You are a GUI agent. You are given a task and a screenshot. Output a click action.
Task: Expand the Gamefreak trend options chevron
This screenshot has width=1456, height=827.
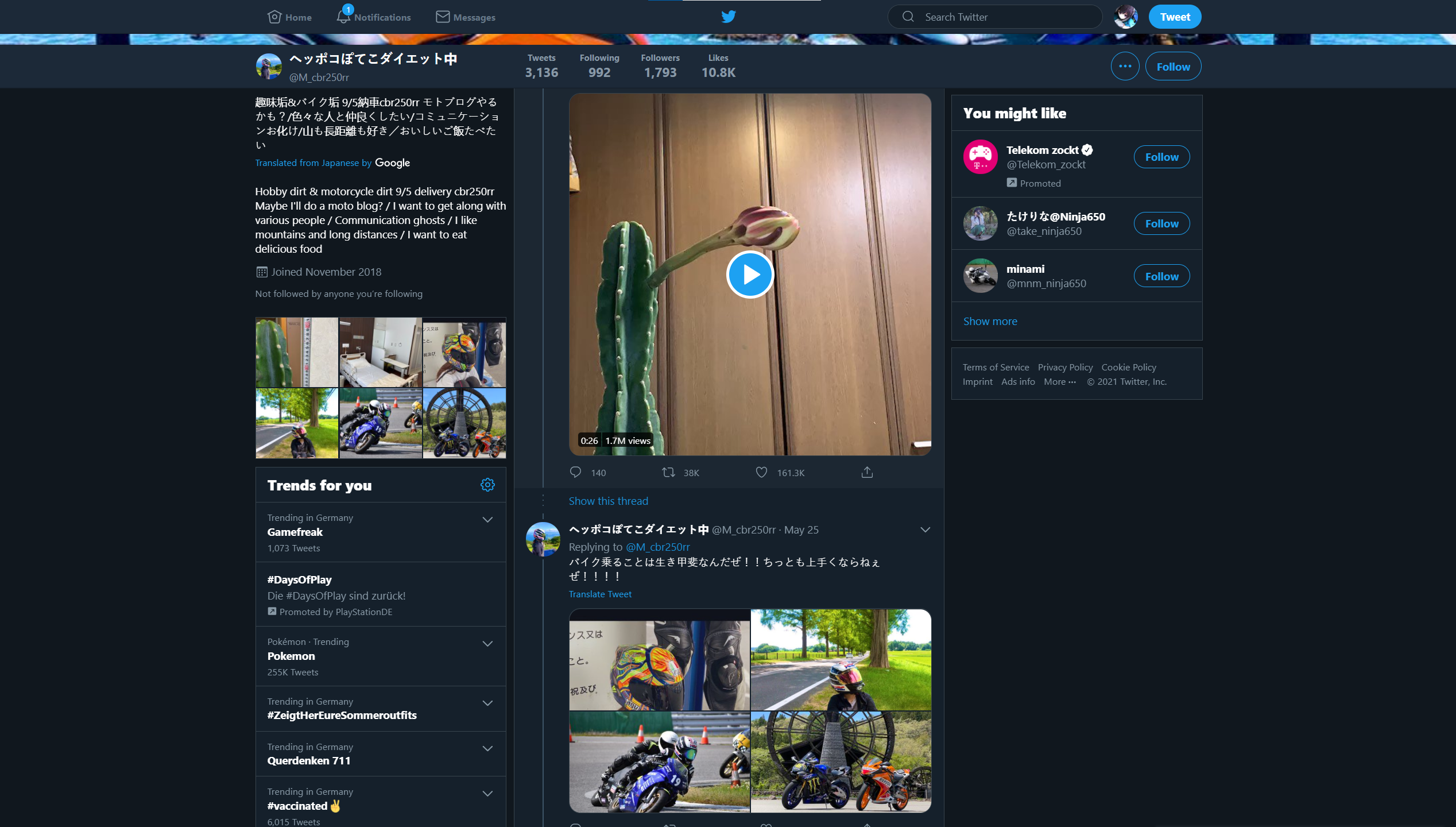click(487, 520)
